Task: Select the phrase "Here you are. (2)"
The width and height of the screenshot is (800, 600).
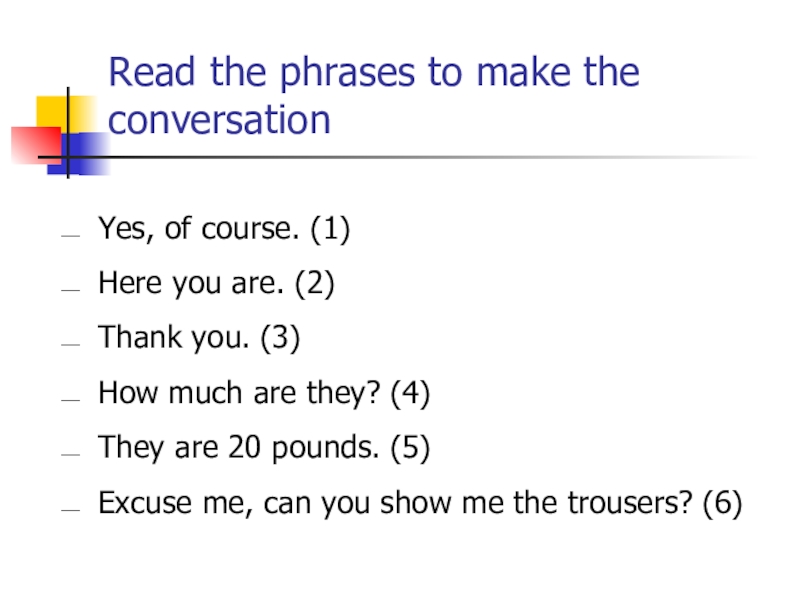Action: (216, 286)
